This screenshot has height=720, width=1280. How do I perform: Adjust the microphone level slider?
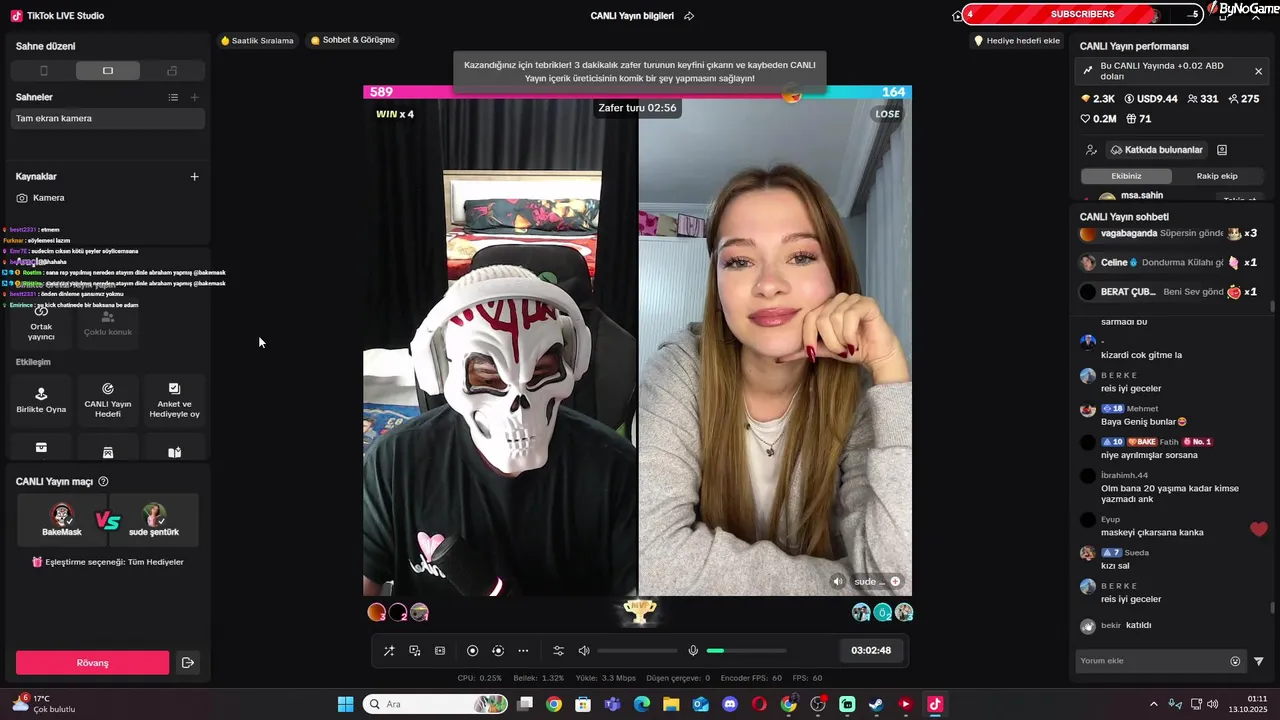pyautogui.click(x=746, y=651)
